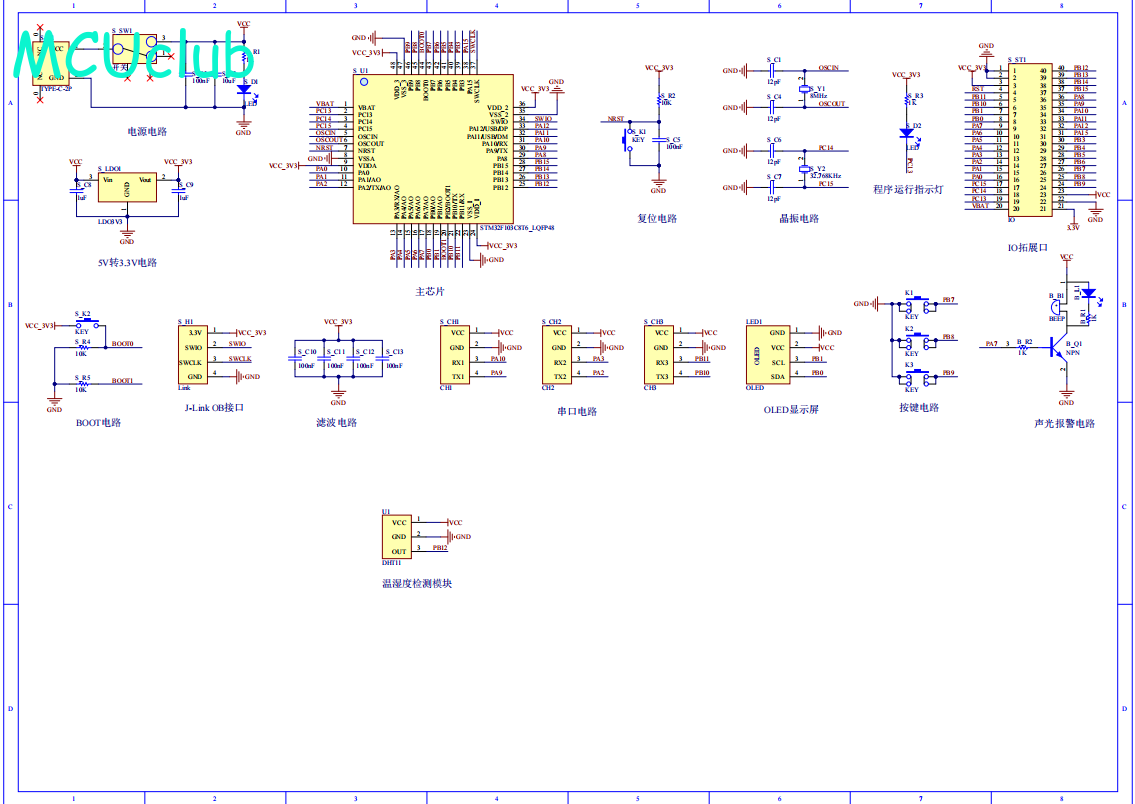The width and height of the screenshot is (1135, 804).
Task: Select the S_C9 1uF capacitor
Action: 179,190
